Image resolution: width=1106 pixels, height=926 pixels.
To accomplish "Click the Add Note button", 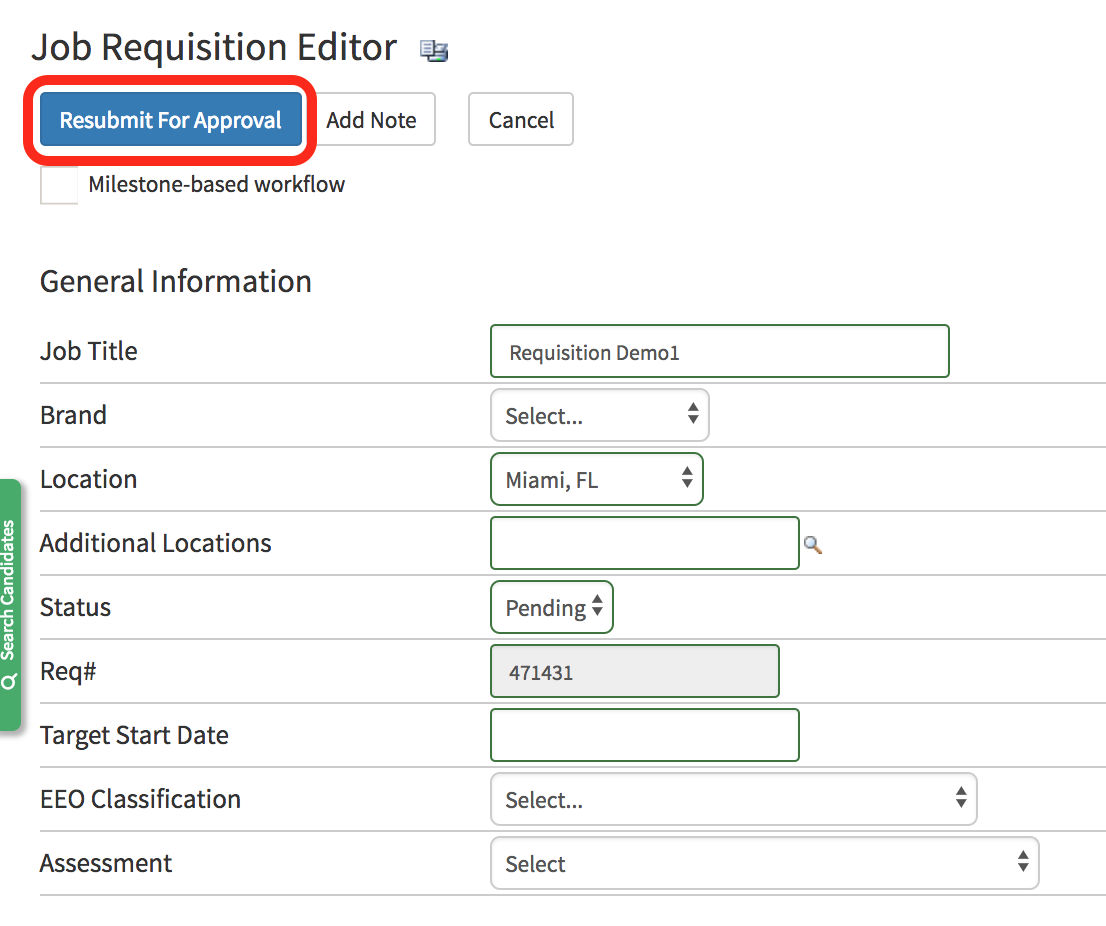I will 371,120.
